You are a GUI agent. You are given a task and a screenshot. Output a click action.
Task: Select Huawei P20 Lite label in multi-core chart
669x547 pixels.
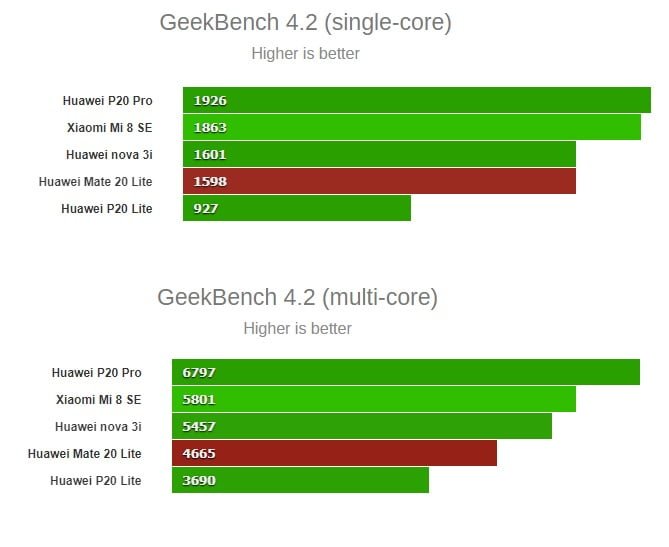coord(96,481)
